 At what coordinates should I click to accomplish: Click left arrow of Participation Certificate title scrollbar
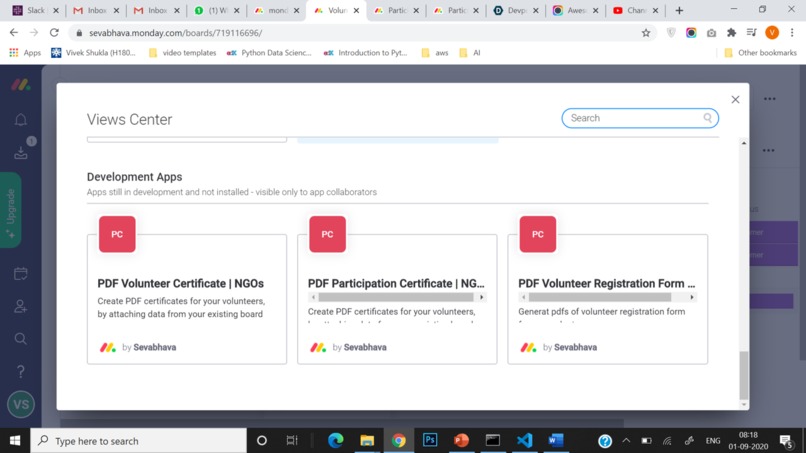[x=313, y=297]
